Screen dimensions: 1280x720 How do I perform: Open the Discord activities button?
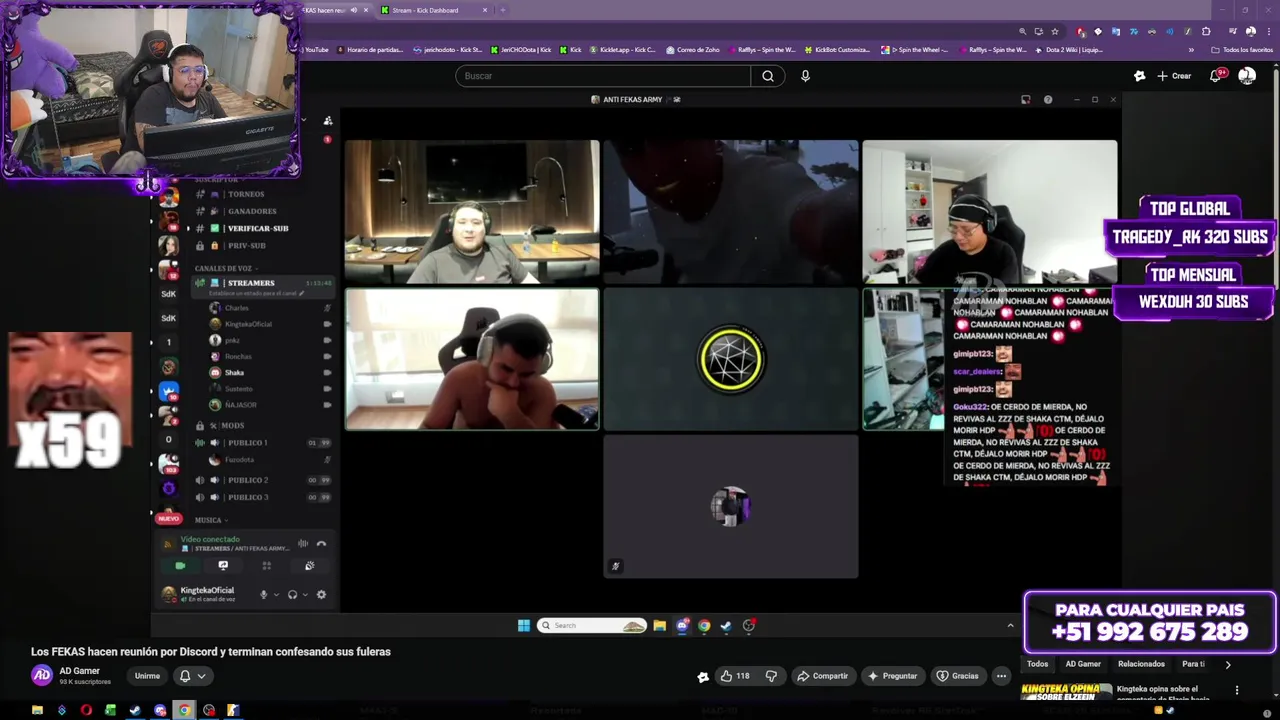click(x=266, y=566)
